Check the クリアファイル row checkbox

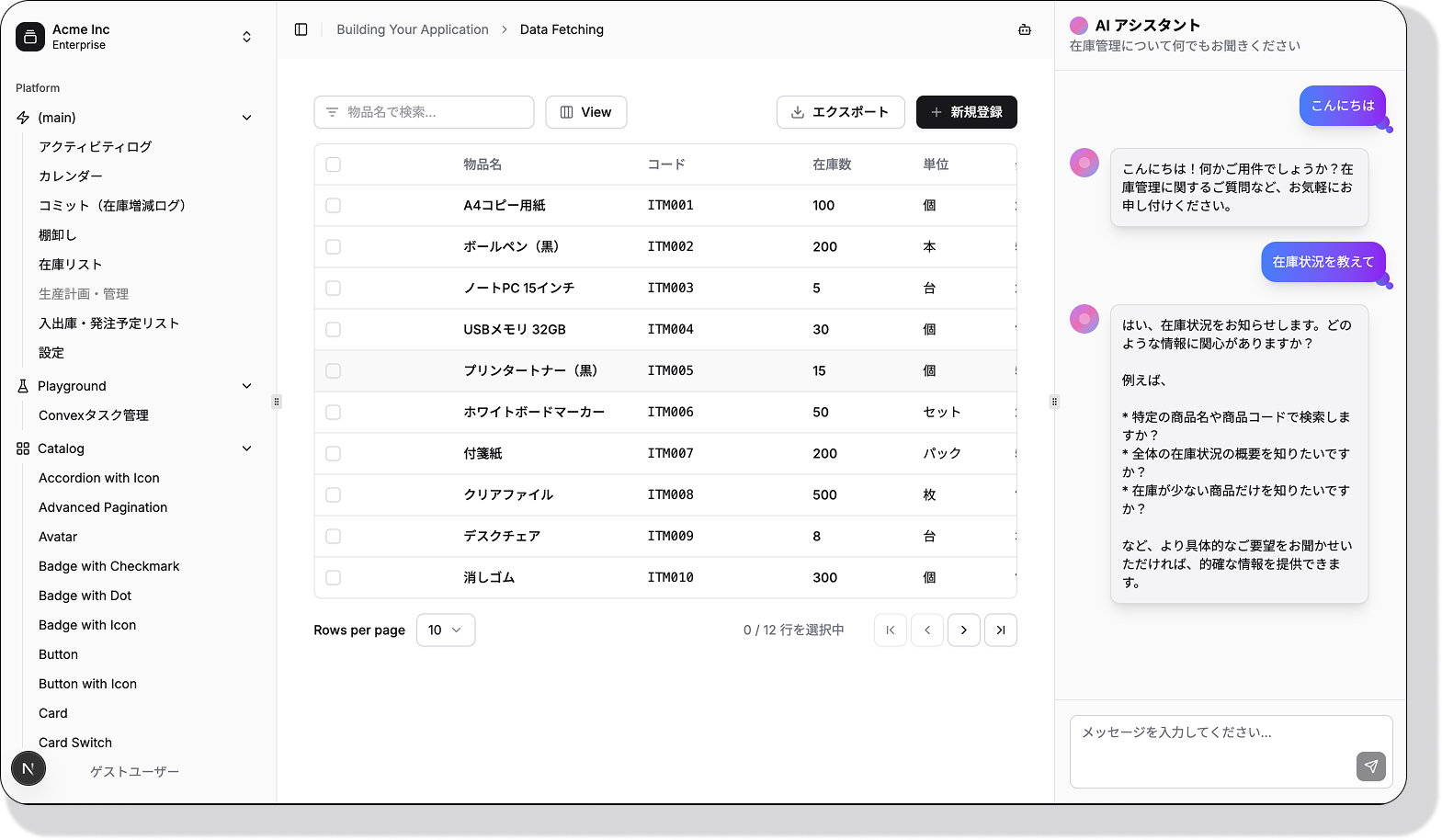tap(333, 495)
